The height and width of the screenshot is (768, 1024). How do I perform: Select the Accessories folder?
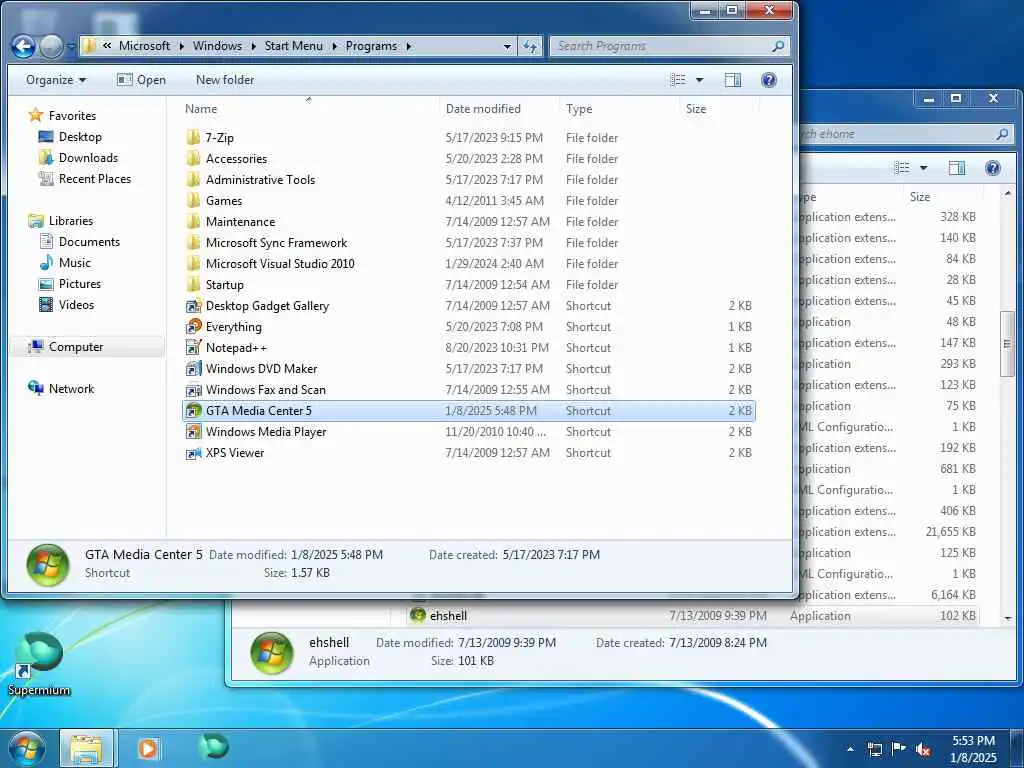click(x=236, y=159)
